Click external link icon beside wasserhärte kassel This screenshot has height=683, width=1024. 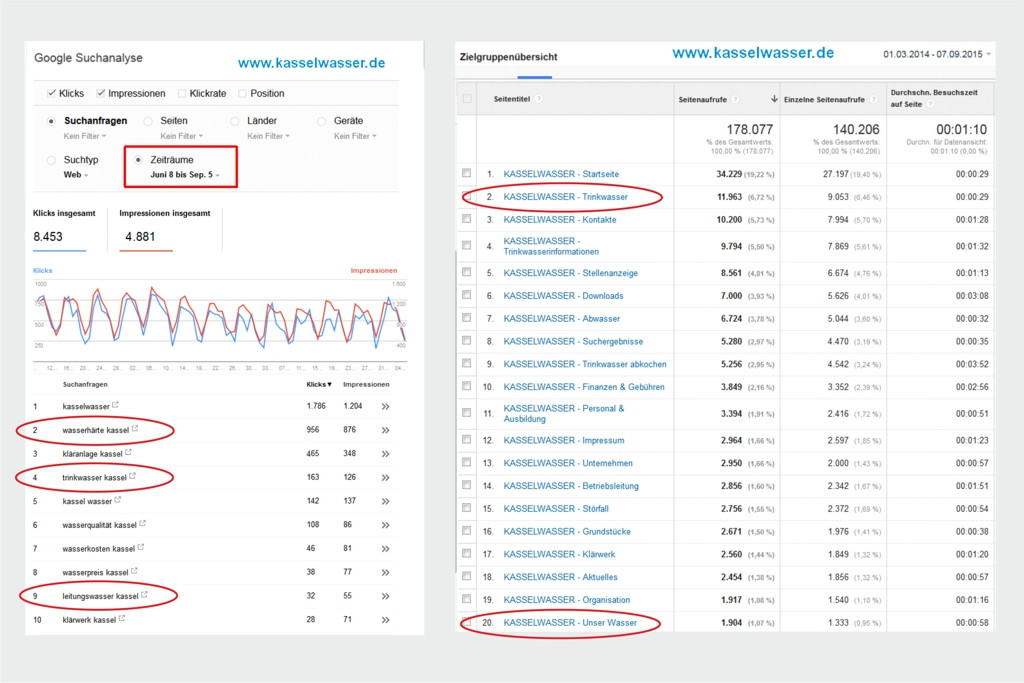pos(137,430)
